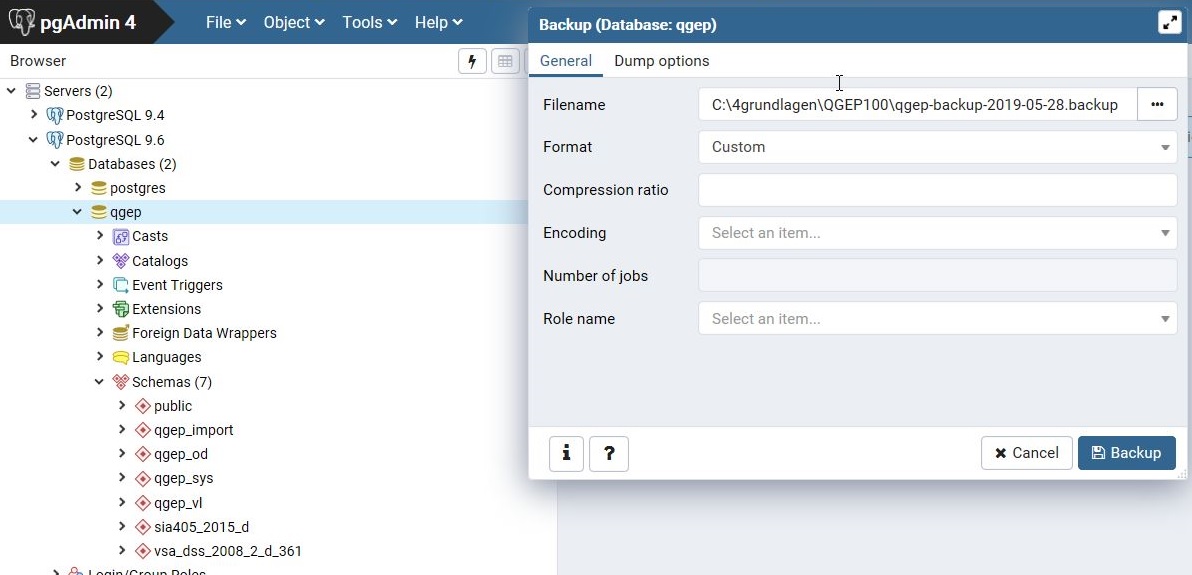Click the qgep database icon

(x=99, y=212)
